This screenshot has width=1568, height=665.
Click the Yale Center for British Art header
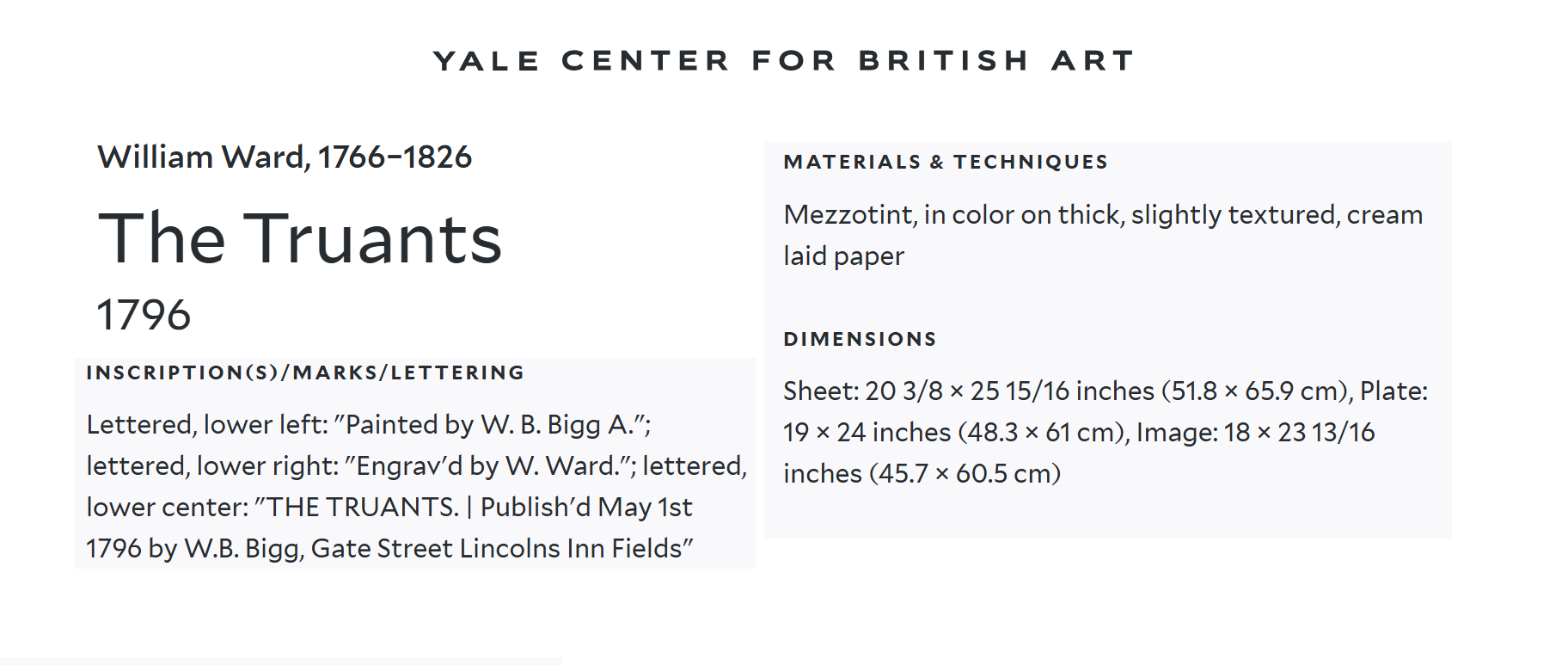pos(783,61)
